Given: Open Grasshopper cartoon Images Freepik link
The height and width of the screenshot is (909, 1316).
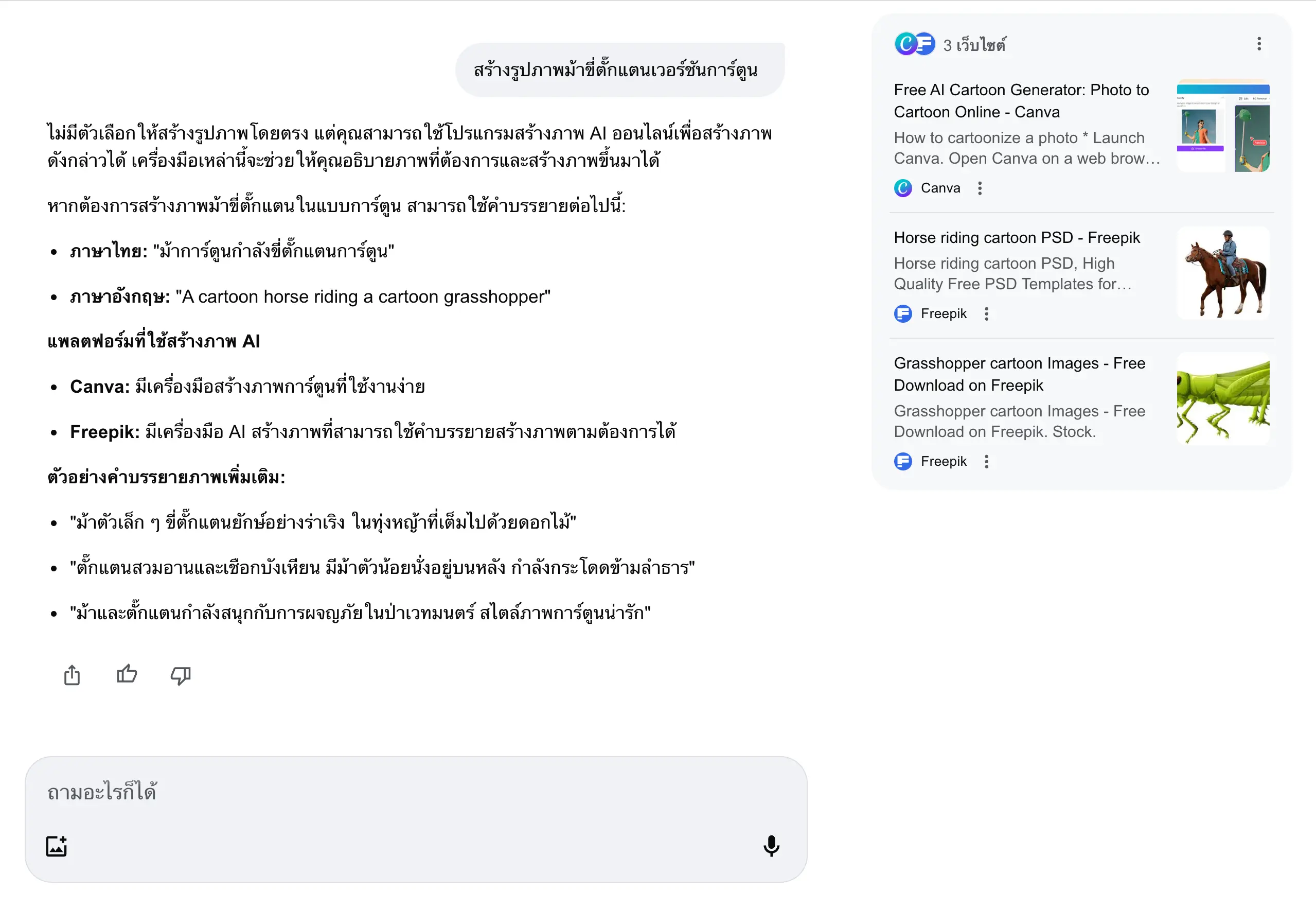Looking at the screenshot, I should tap(1020, 374).
